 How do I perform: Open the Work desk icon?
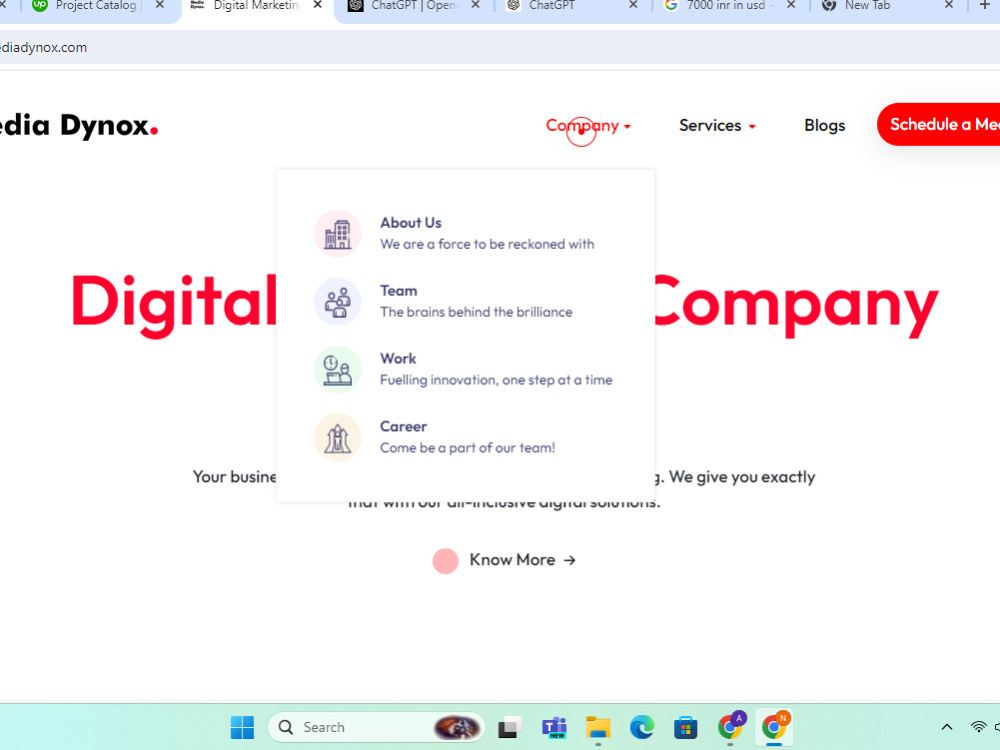[337, 369]
